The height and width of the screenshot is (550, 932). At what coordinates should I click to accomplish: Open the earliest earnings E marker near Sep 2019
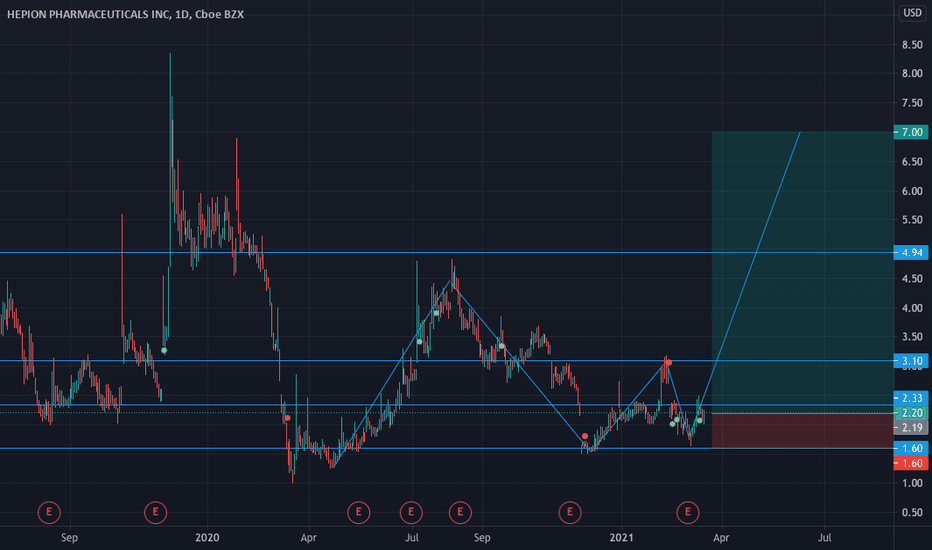[49, 512]
